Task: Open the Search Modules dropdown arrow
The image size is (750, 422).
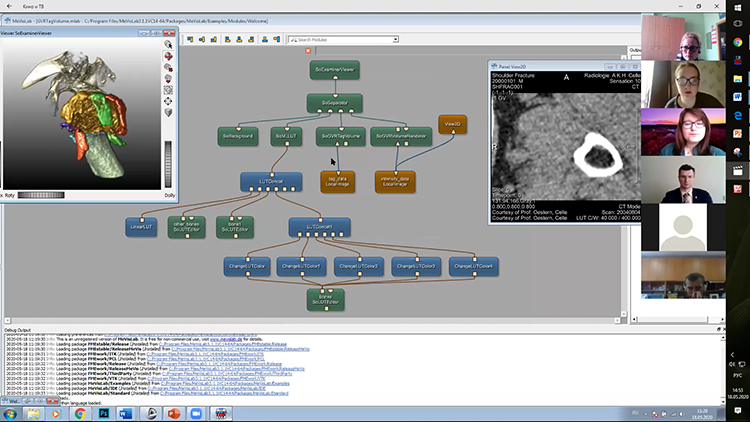Action: (x=396, y=40)
